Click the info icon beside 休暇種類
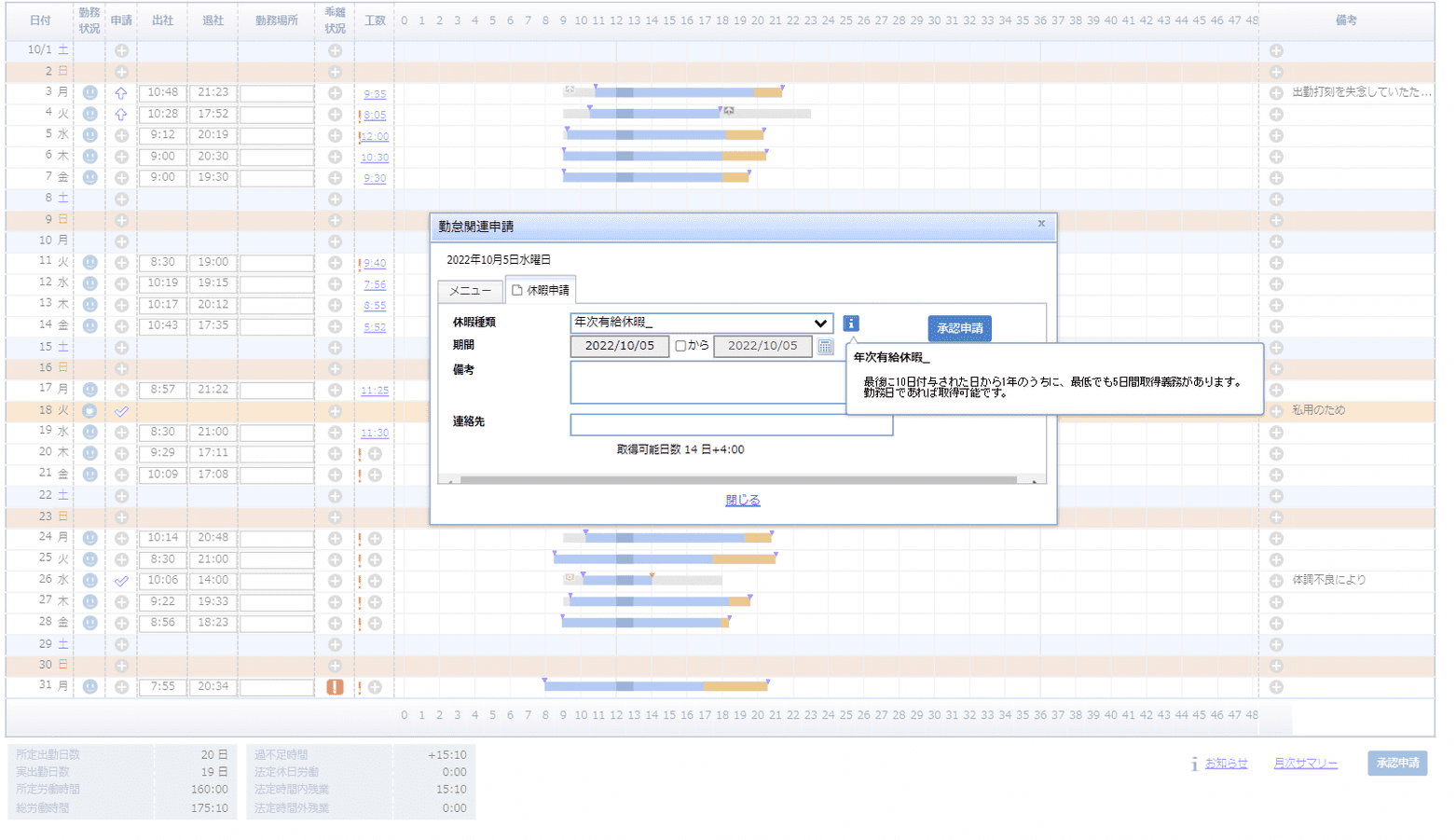Image resolution: width=1456 pixels, height=840 pixels. (x=851, y=324)
